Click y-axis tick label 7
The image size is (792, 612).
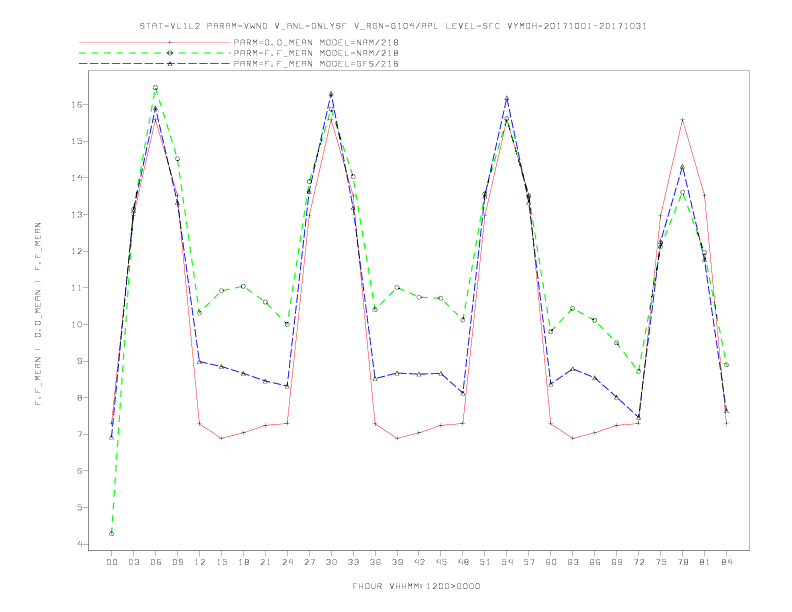79,434
